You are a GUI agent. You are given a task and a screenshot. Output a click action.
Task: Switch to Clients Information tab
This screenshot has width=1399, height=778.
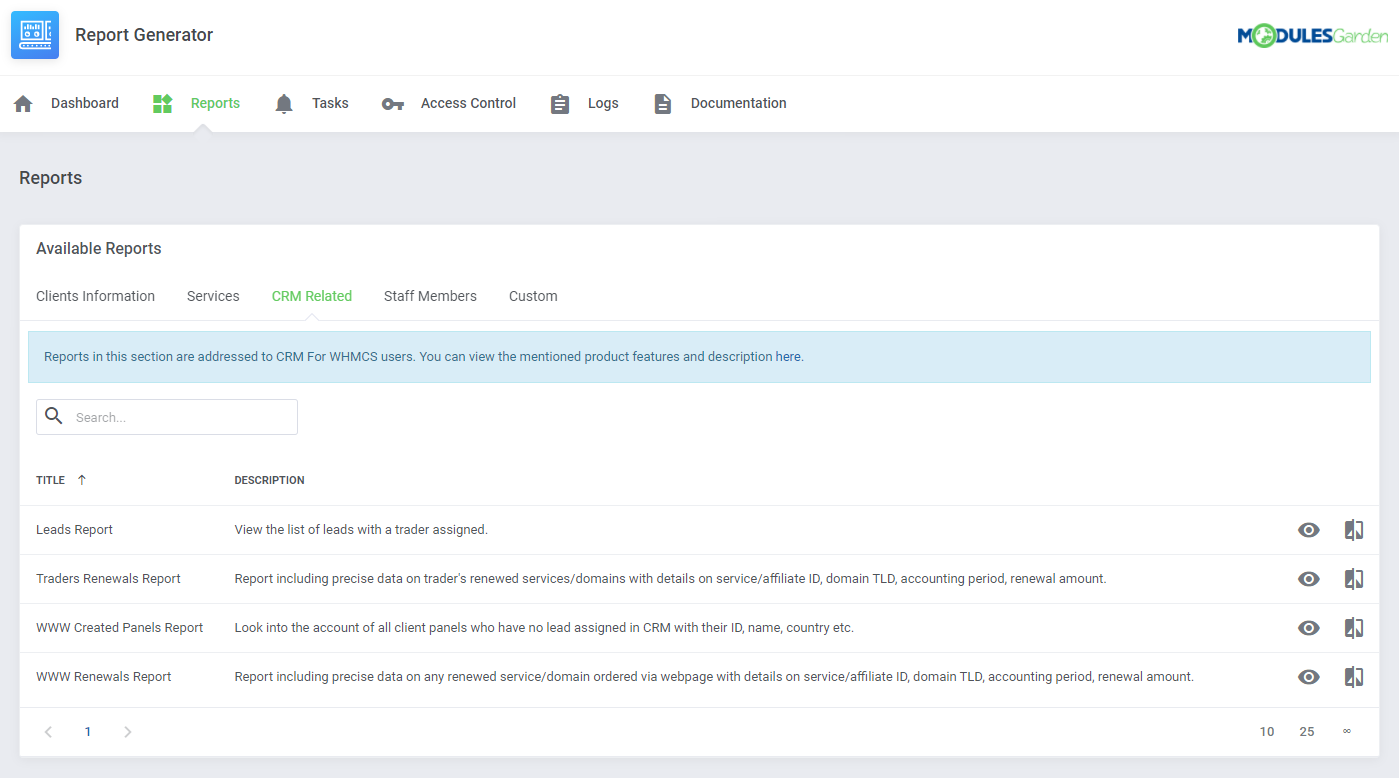point(95,296)
